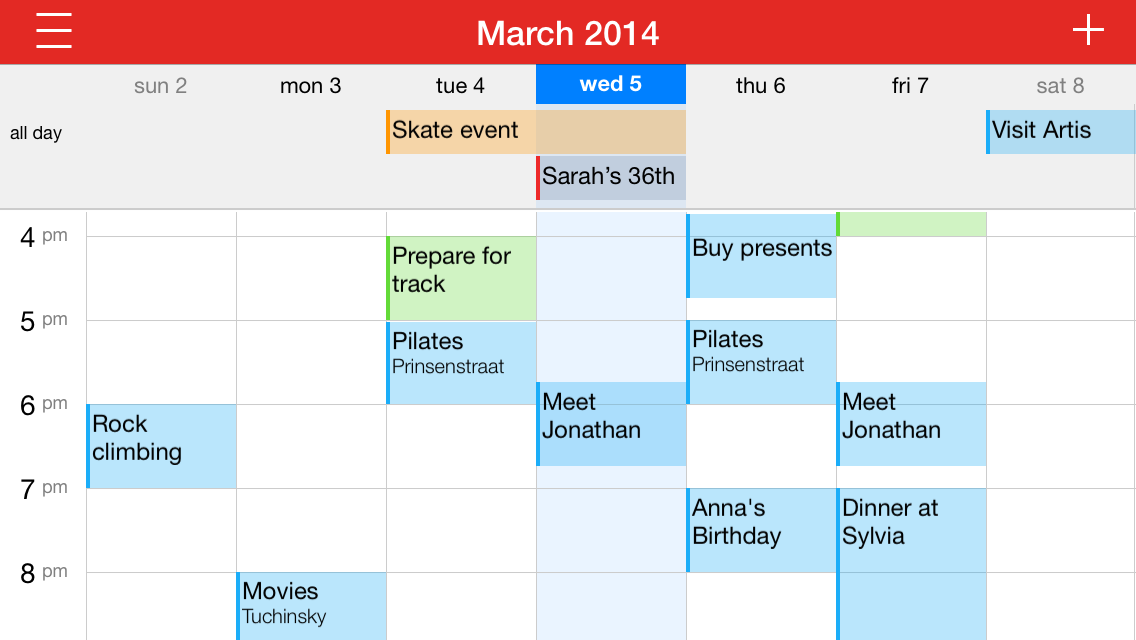Open Sarah's 36th all-day event
The width and height of the screenshot is (1136, 640).
coord(611,177)
